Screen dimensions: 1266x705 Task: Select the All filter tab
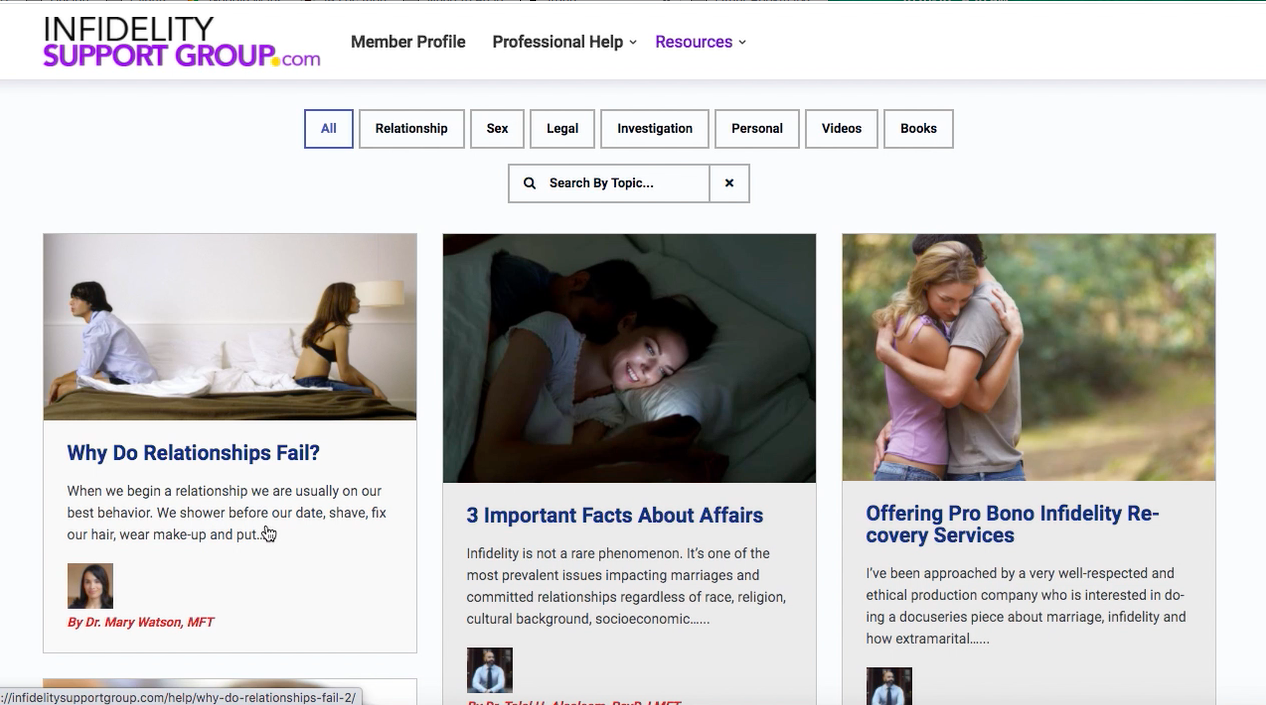click(329, 129)
